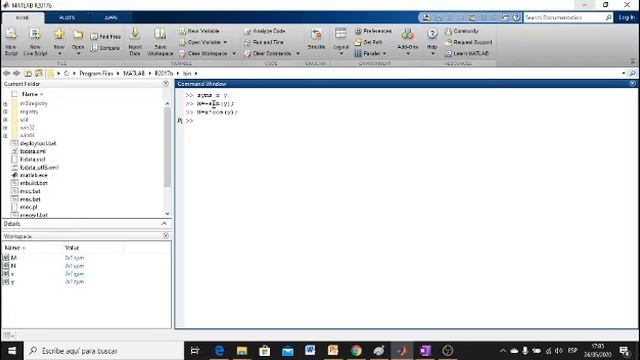
Task: Click the Open folder button
Action: click(78, 41)
